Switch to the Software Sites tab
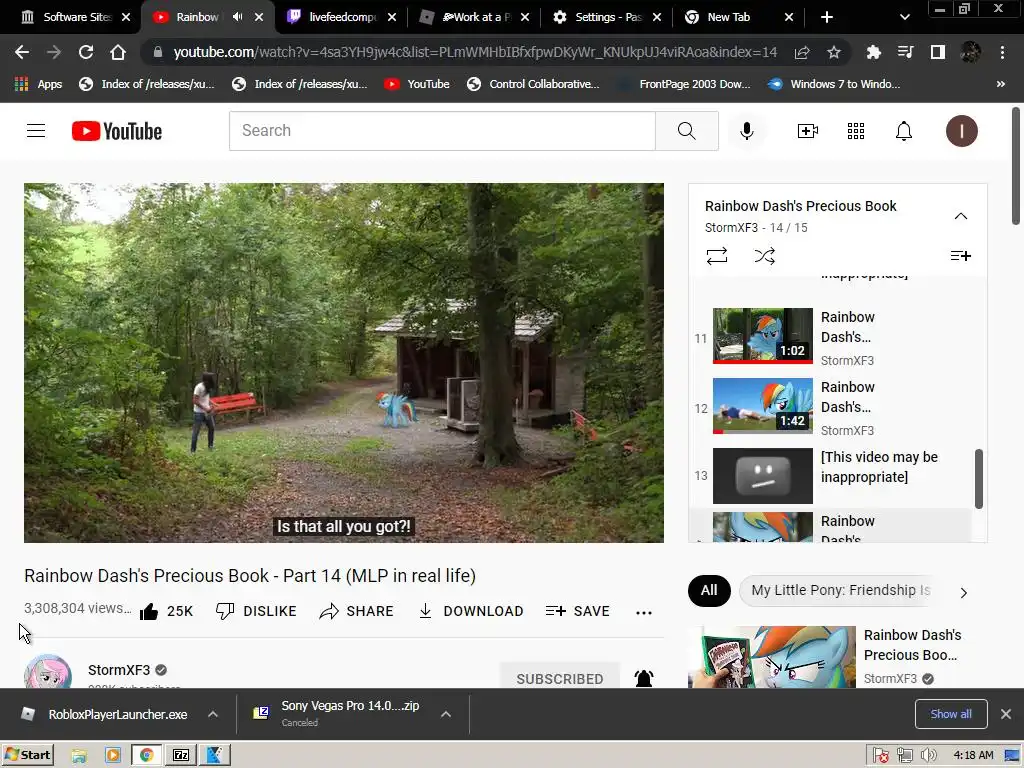Viewport: 1024px width, 768px height. point(75,17)
